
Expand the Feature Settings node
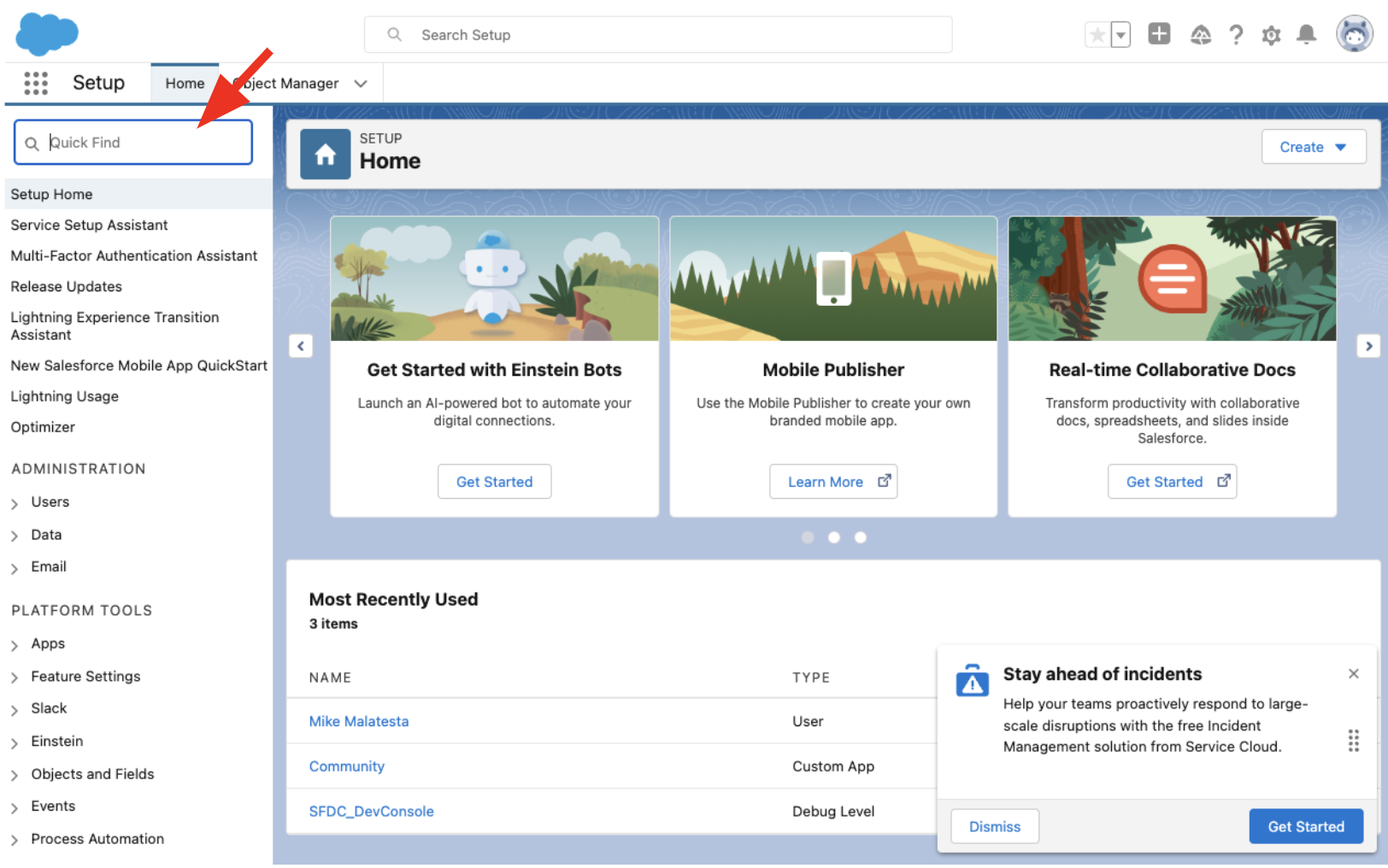click(15, 677)
